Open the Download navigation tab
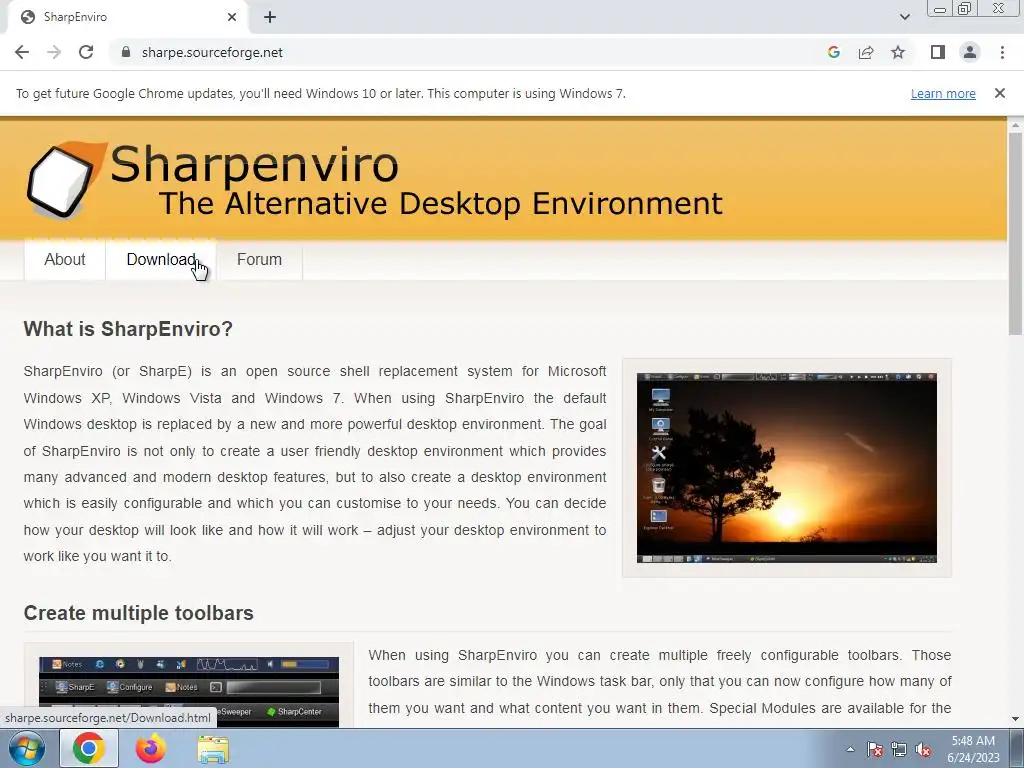Screen dimensions: 1024x768 [x=161, y=259]
